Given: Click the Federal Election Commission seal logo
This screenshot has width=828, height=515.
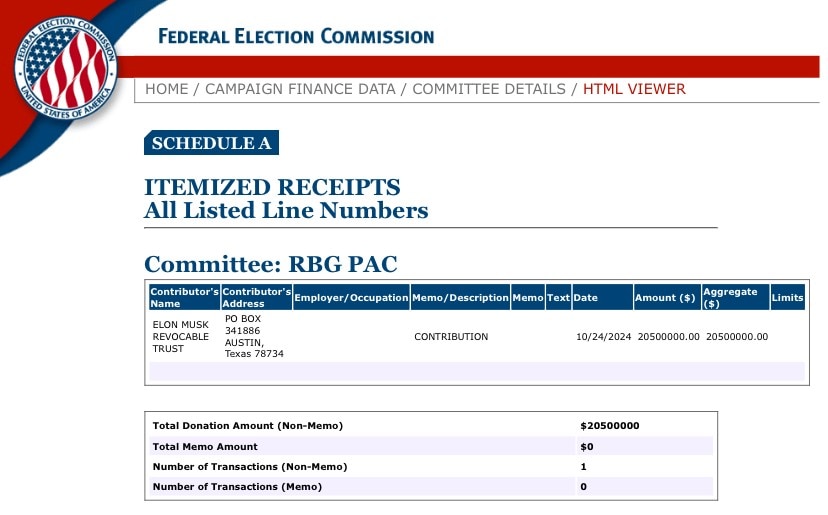Looking at the screenshot, I should 65,68.
